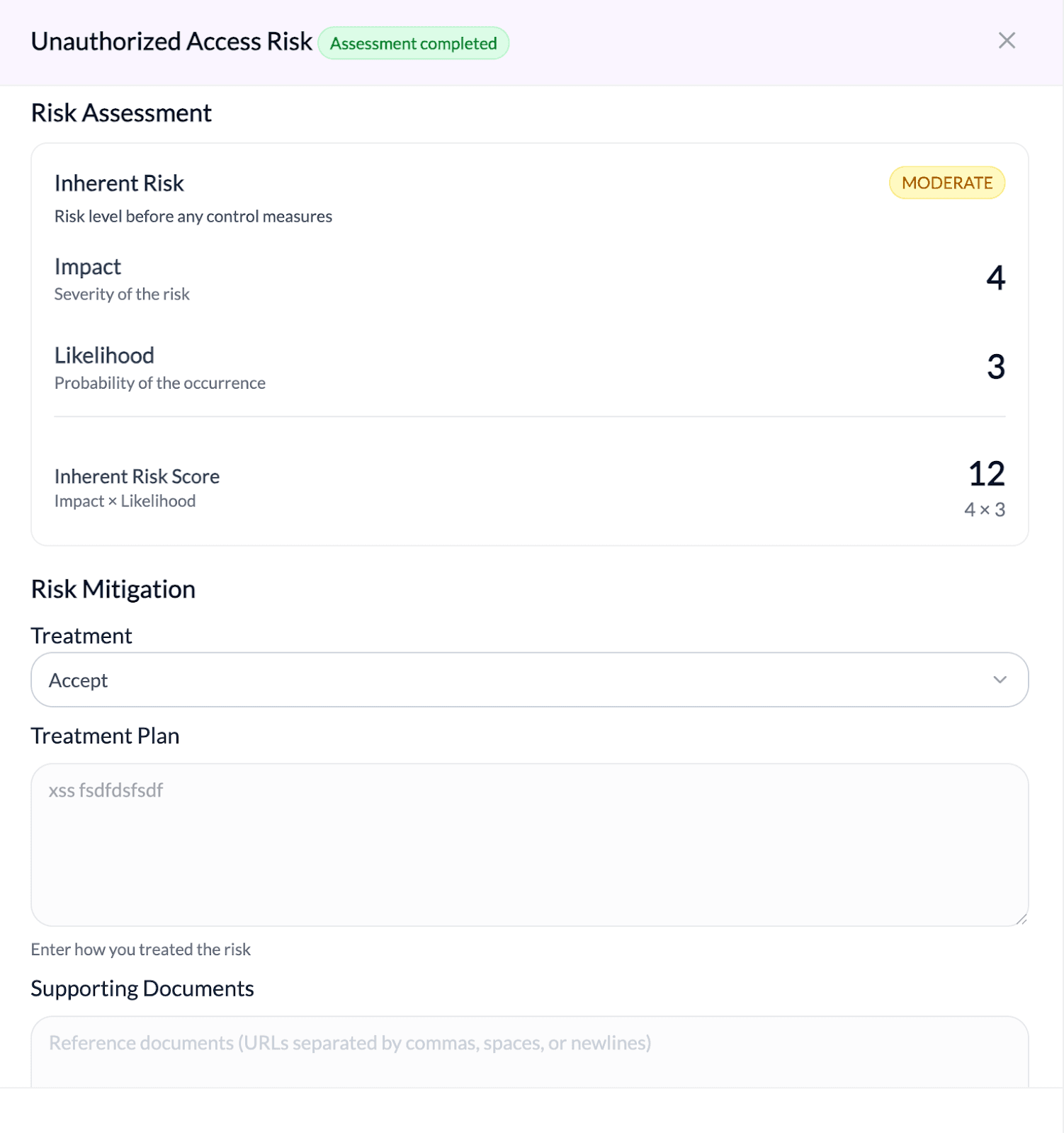Click the Treatment Plan resize handle
The height and width of the screenshot is (1133, 1064).
tap(1021, 919)
